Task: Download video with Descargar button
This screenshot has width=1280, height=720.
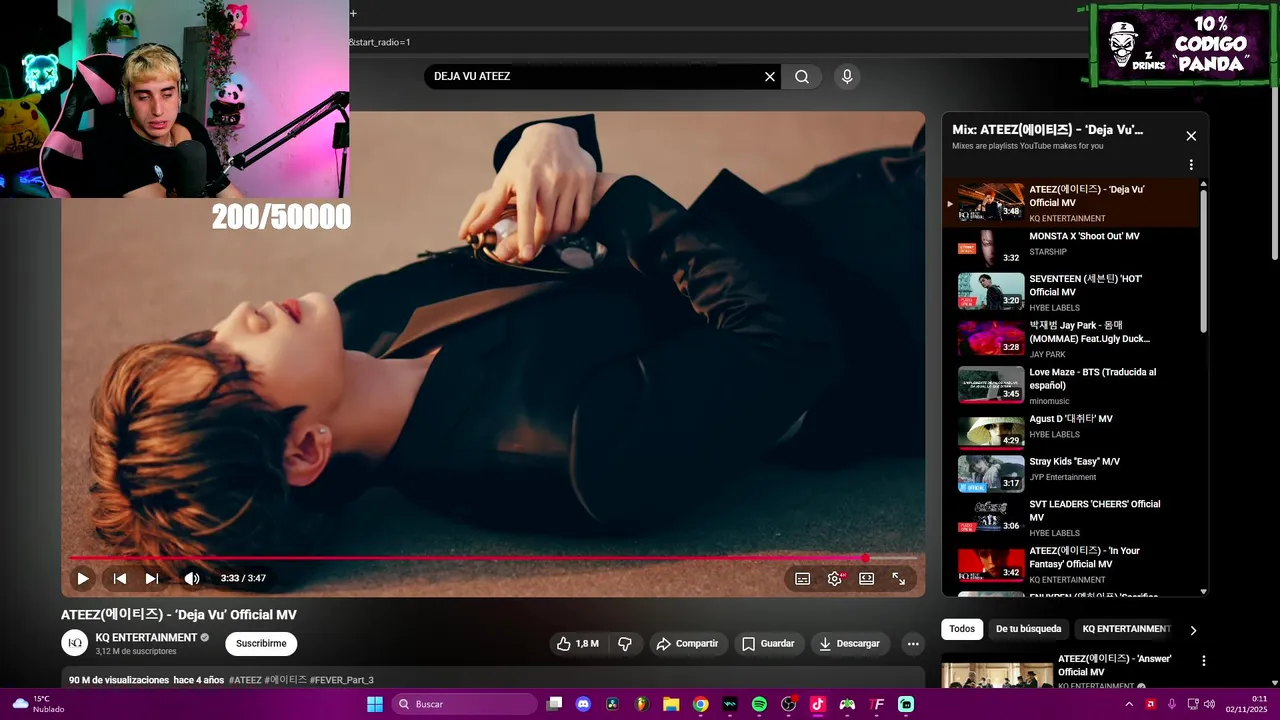Action: point(849,644)
